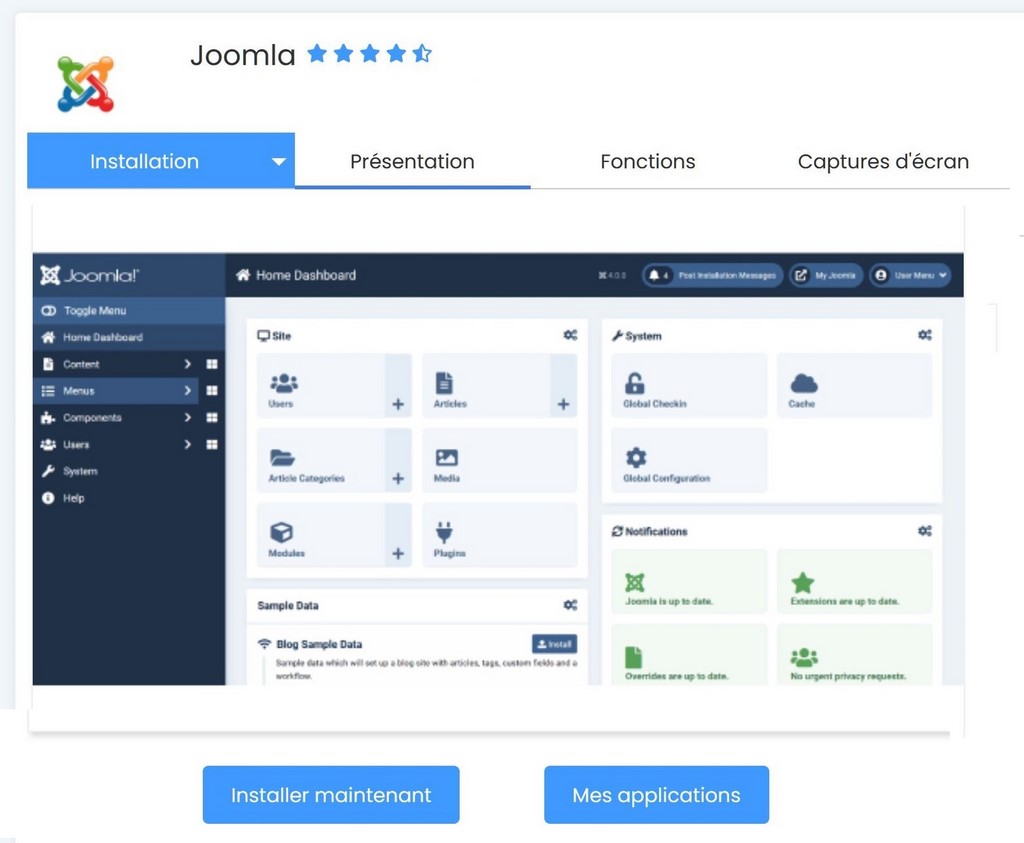Viewport: 1024px width, 843px height.
Task: Click the Mes applications button
Action: pos(656,795)
